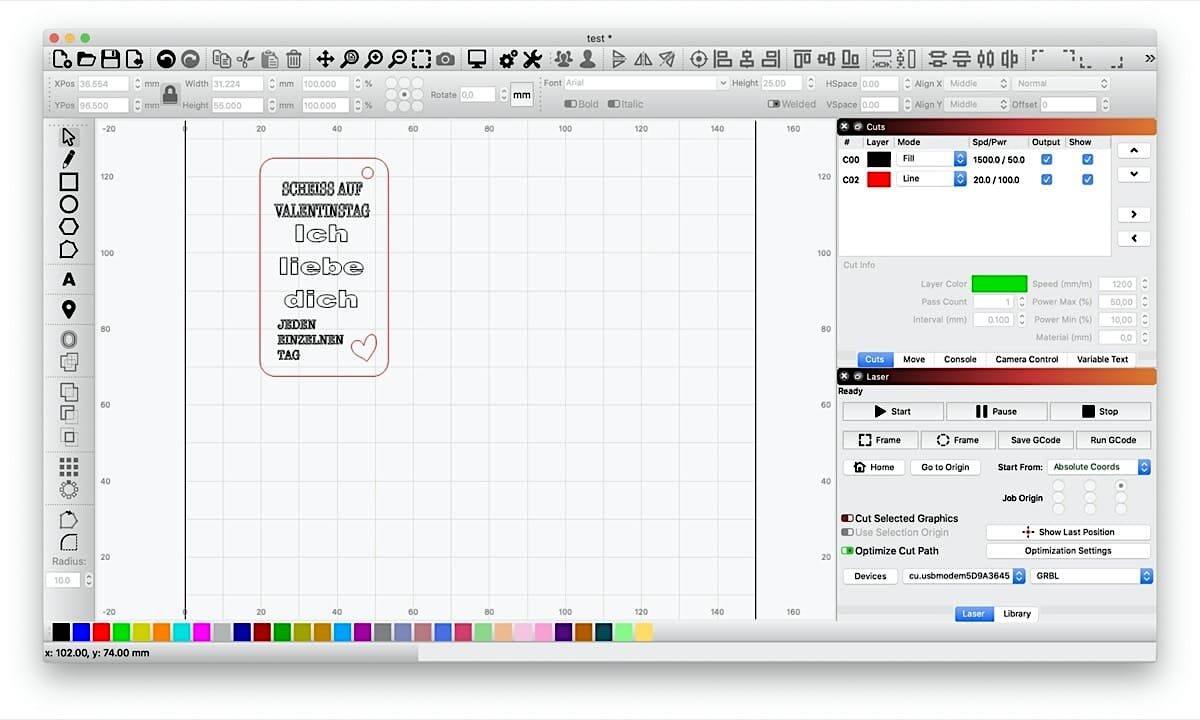This screenshot has height=720, width=1200.
Task: Switch to the Library tab
Action: click(x=1016, y=614)
